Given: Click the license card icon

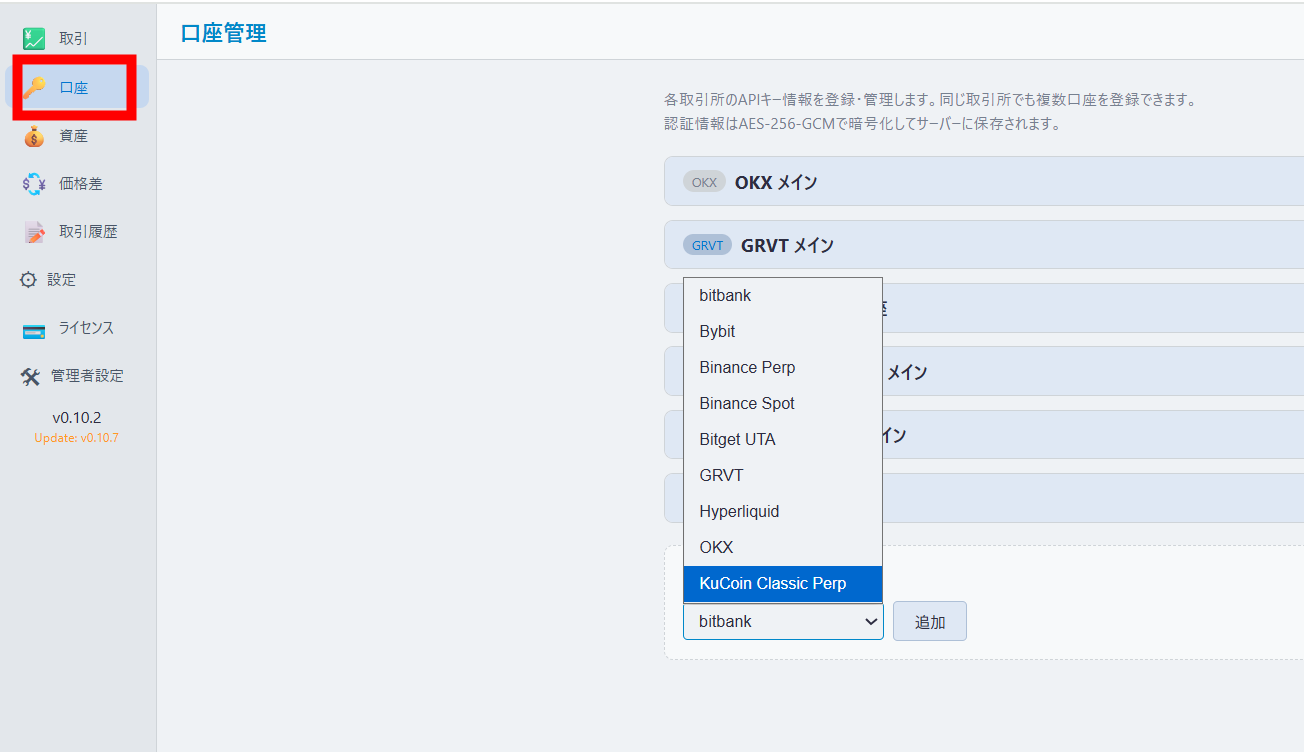Looking at the screenshot, I should [x=34, y=329].
